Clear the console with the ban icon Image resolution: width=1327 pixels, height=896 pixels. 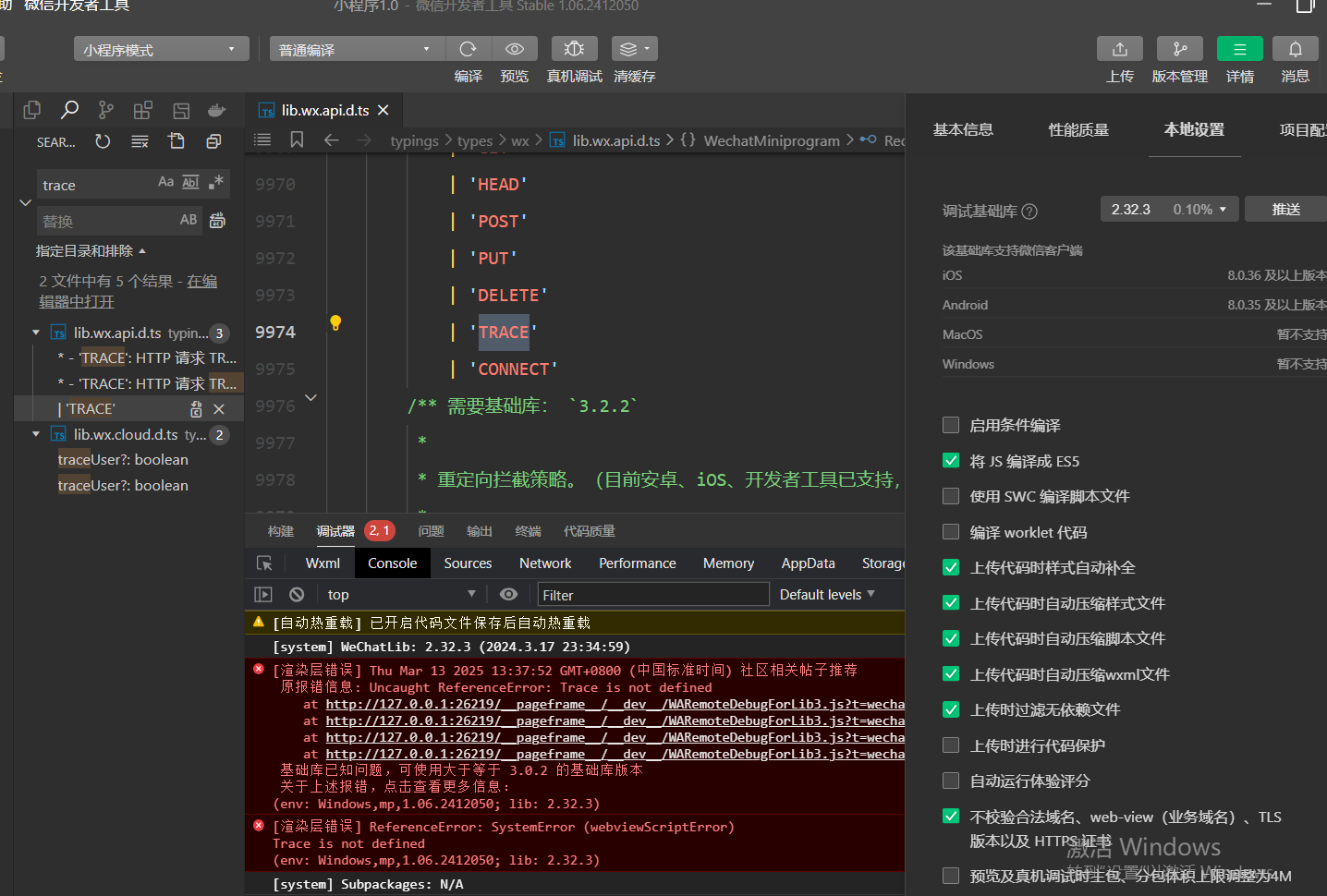(297, 595)
